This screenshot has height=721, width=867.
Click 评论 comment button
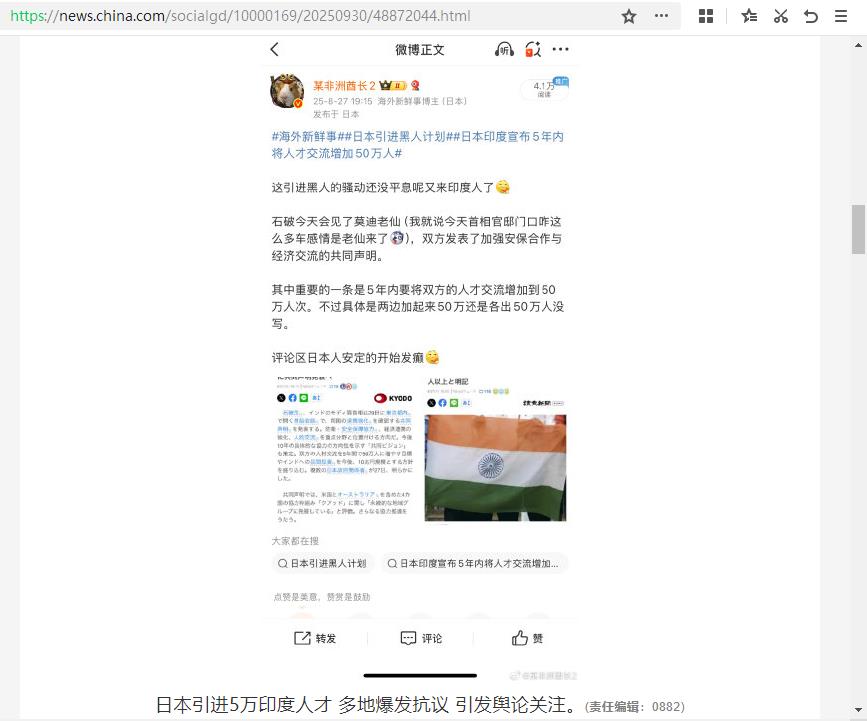(421, 638)
